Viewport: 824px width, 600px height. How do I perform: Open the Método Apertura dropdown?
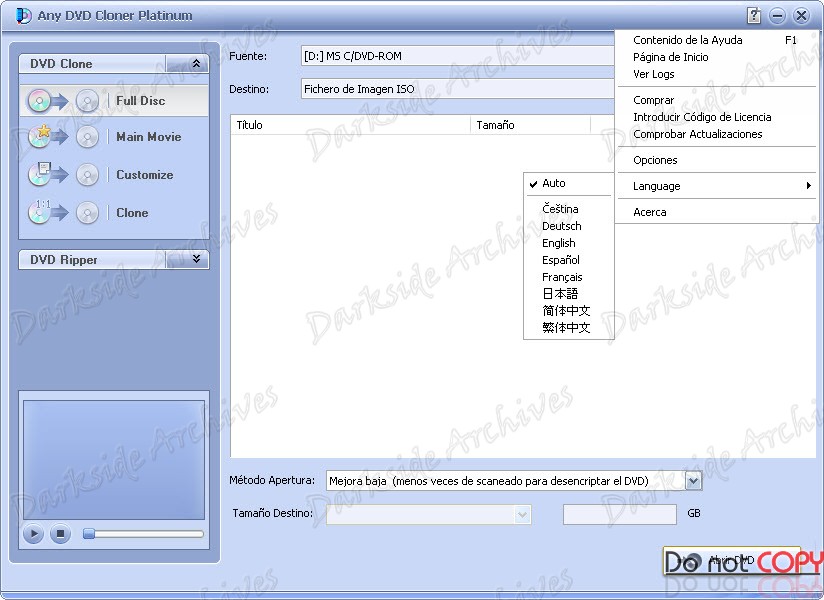[x=693, y=480]
